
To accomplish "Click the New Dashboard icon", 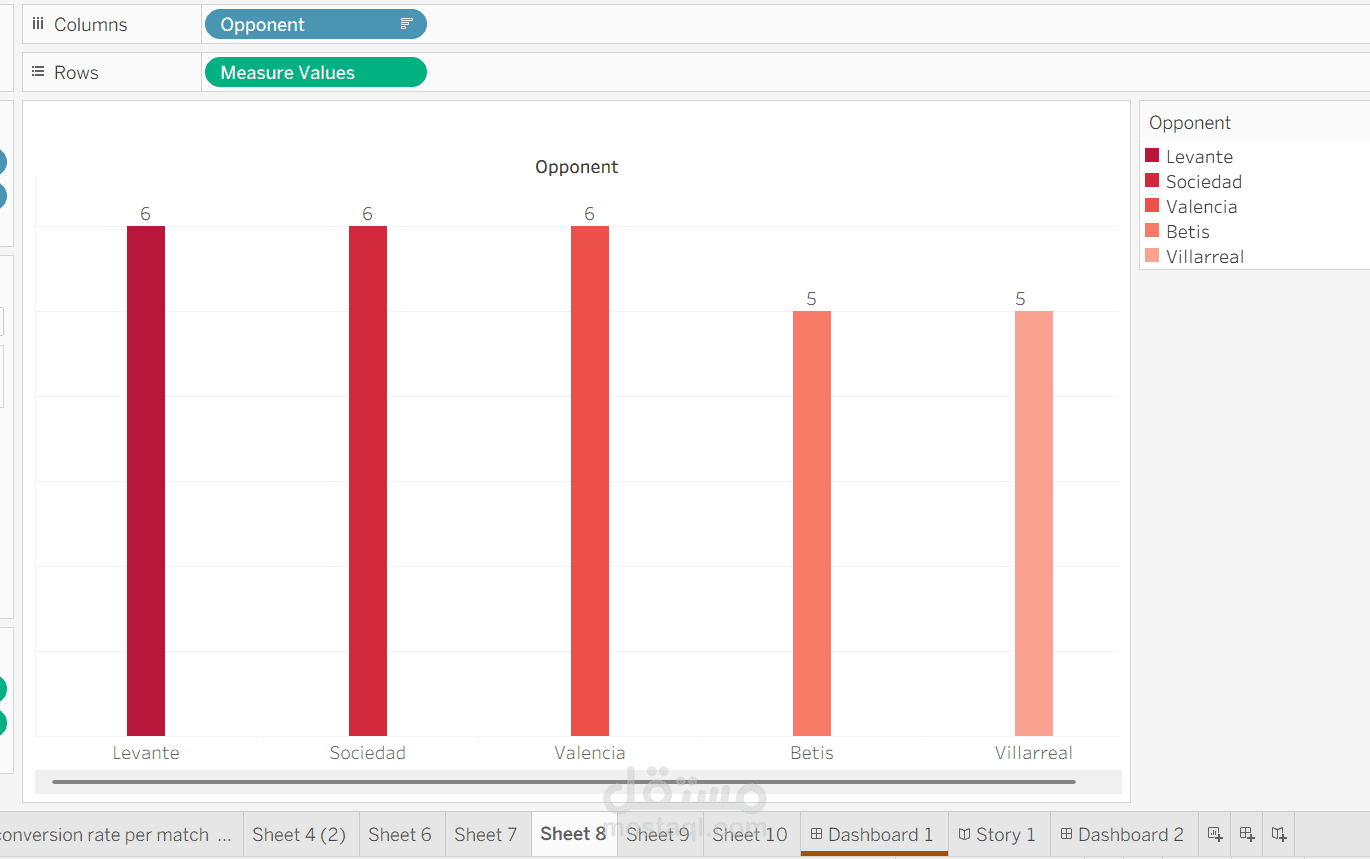I will pyautogui.click(x=1246, y=834).
